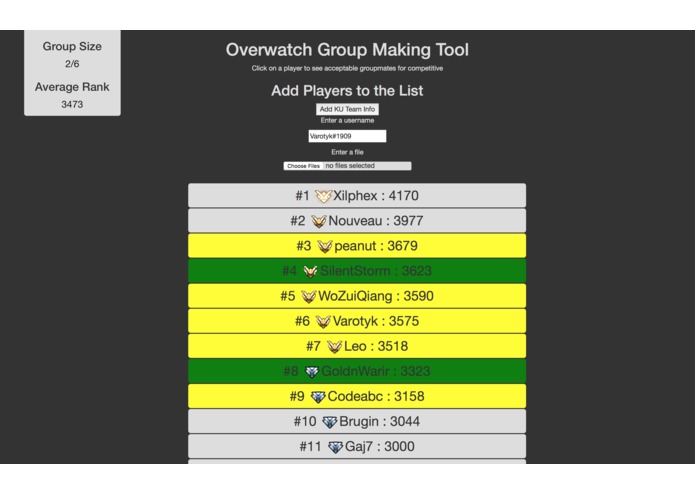
Task: Click the 'no files selected' file label
Action: 350,166
